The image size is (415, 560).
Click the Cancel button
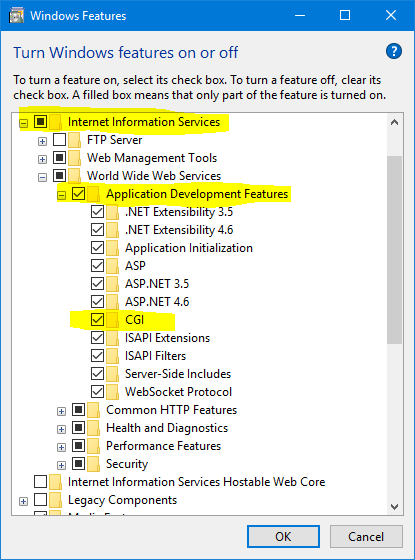pyautogui.click(x=366, y=536)
